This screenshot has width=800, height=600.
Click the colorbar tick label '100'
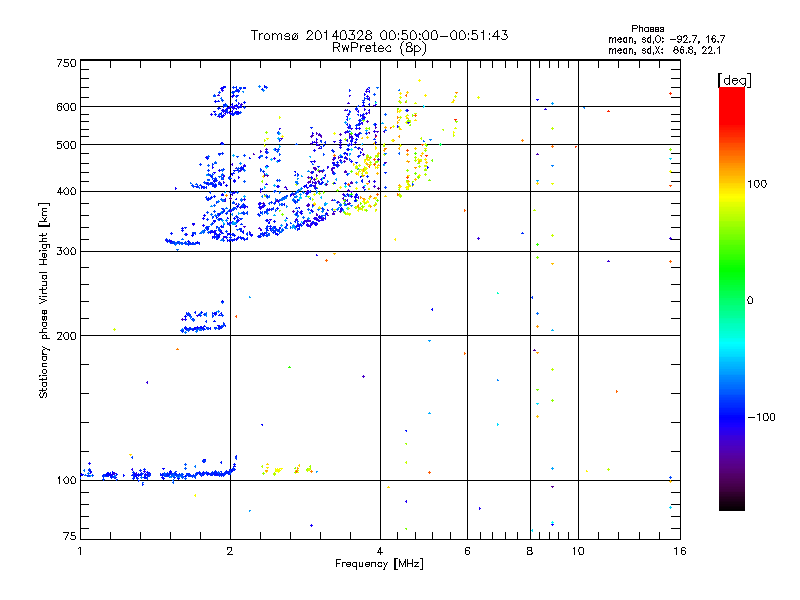click(x=757, y=184)
